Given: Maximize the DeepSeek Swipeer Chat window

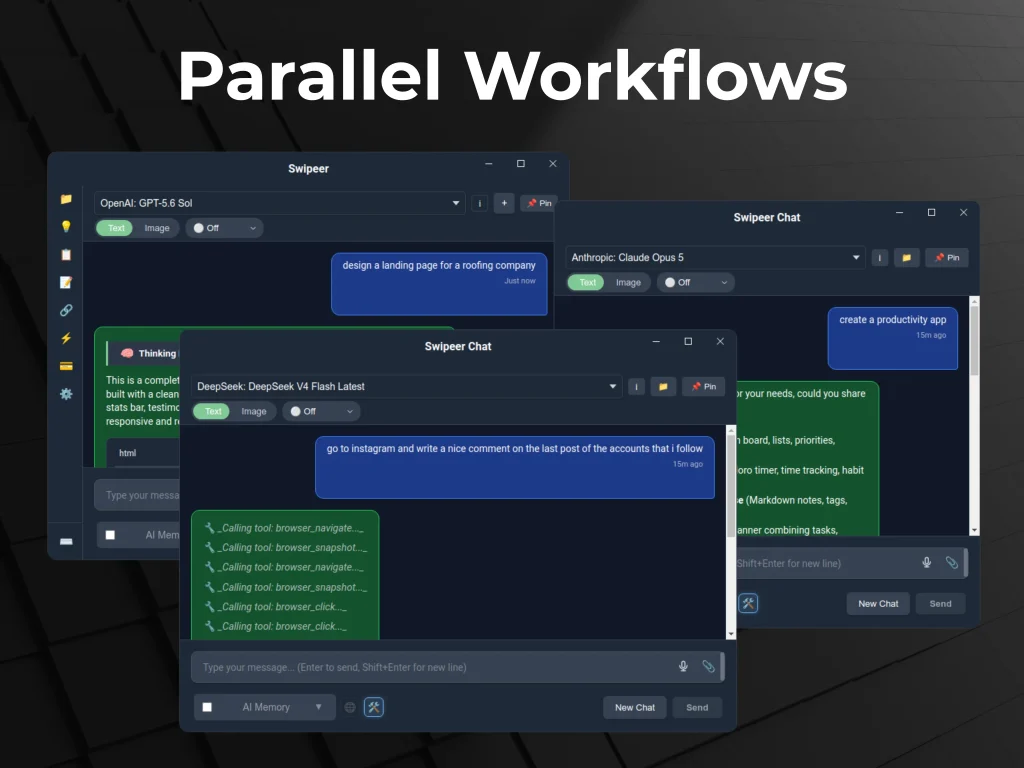Looking at the screenshot, I should (x=688, y=342).
